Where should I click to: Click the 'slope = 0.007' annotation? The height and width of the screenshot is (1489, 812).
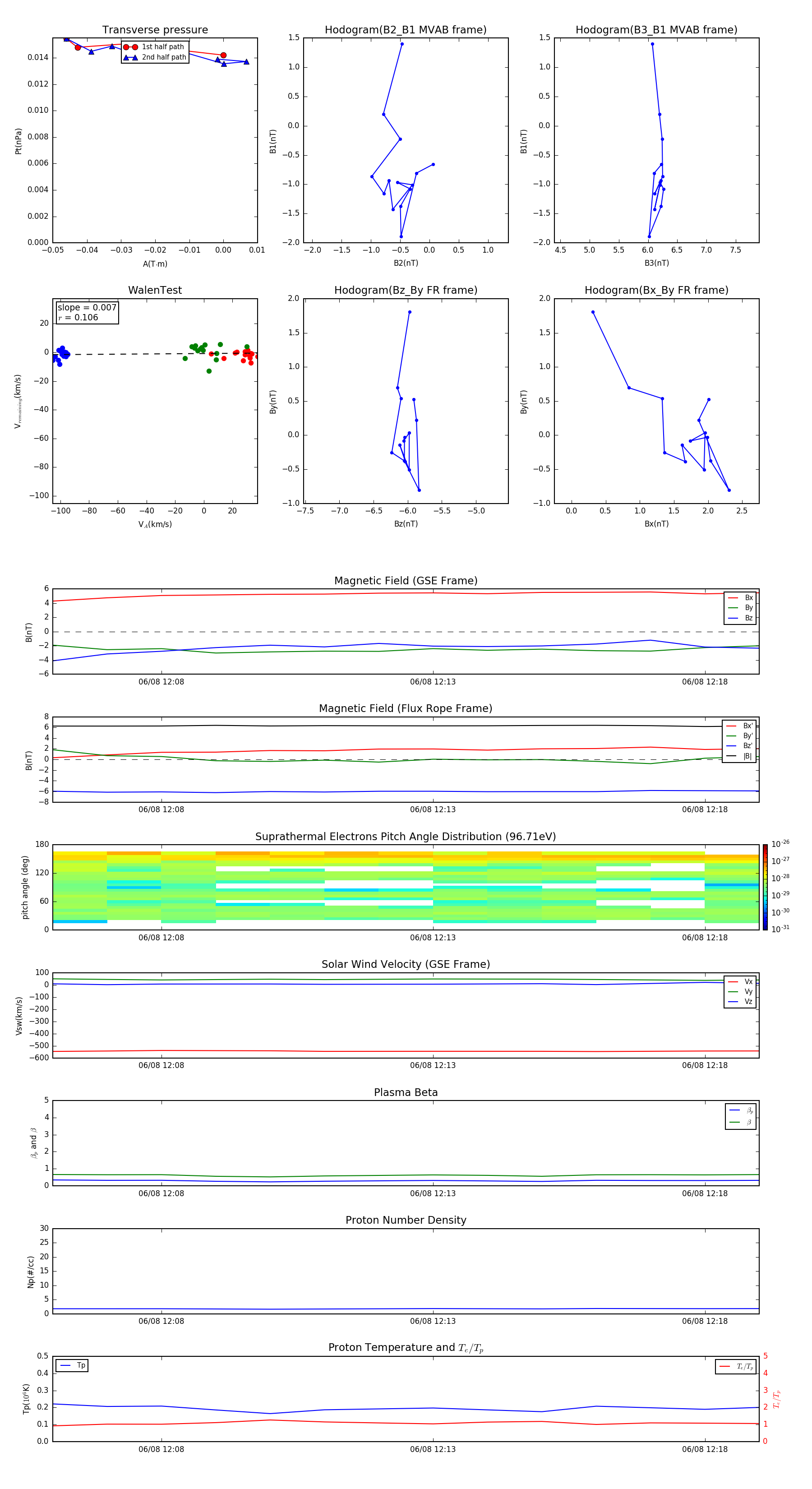tap(87, 308)
